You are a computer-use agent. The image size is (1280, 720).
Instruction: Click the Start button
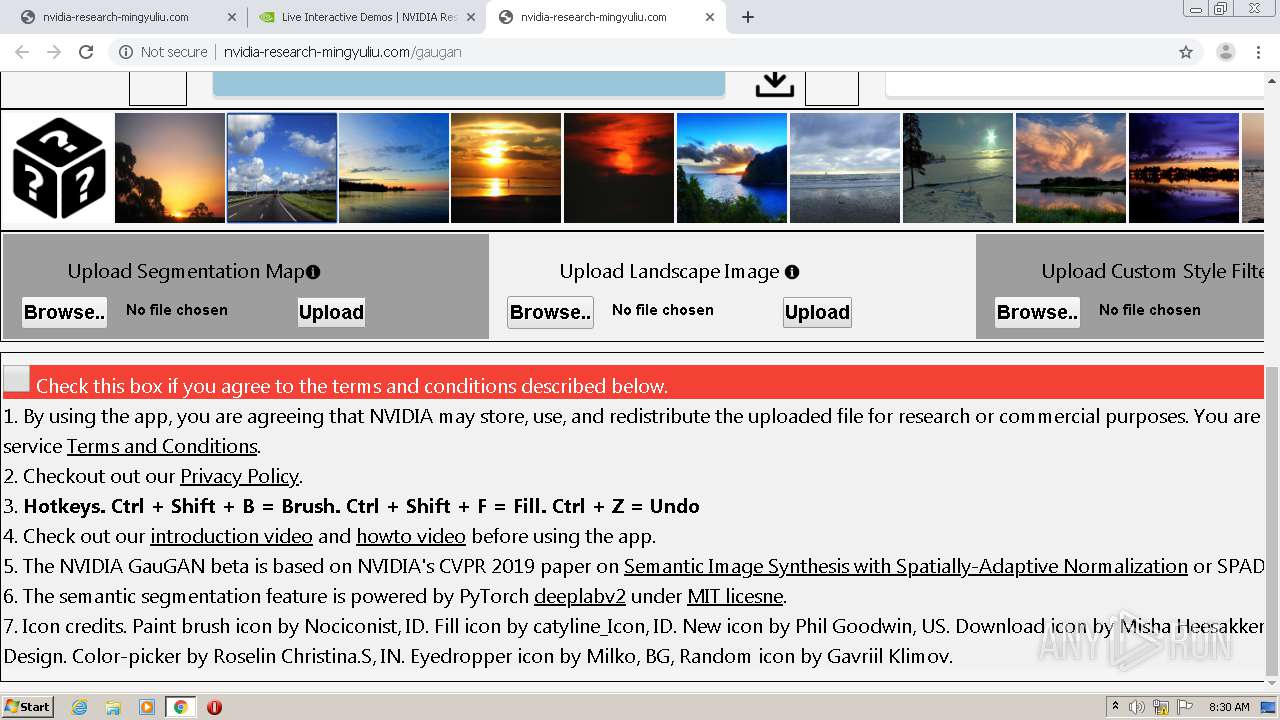tap(28, 707)
